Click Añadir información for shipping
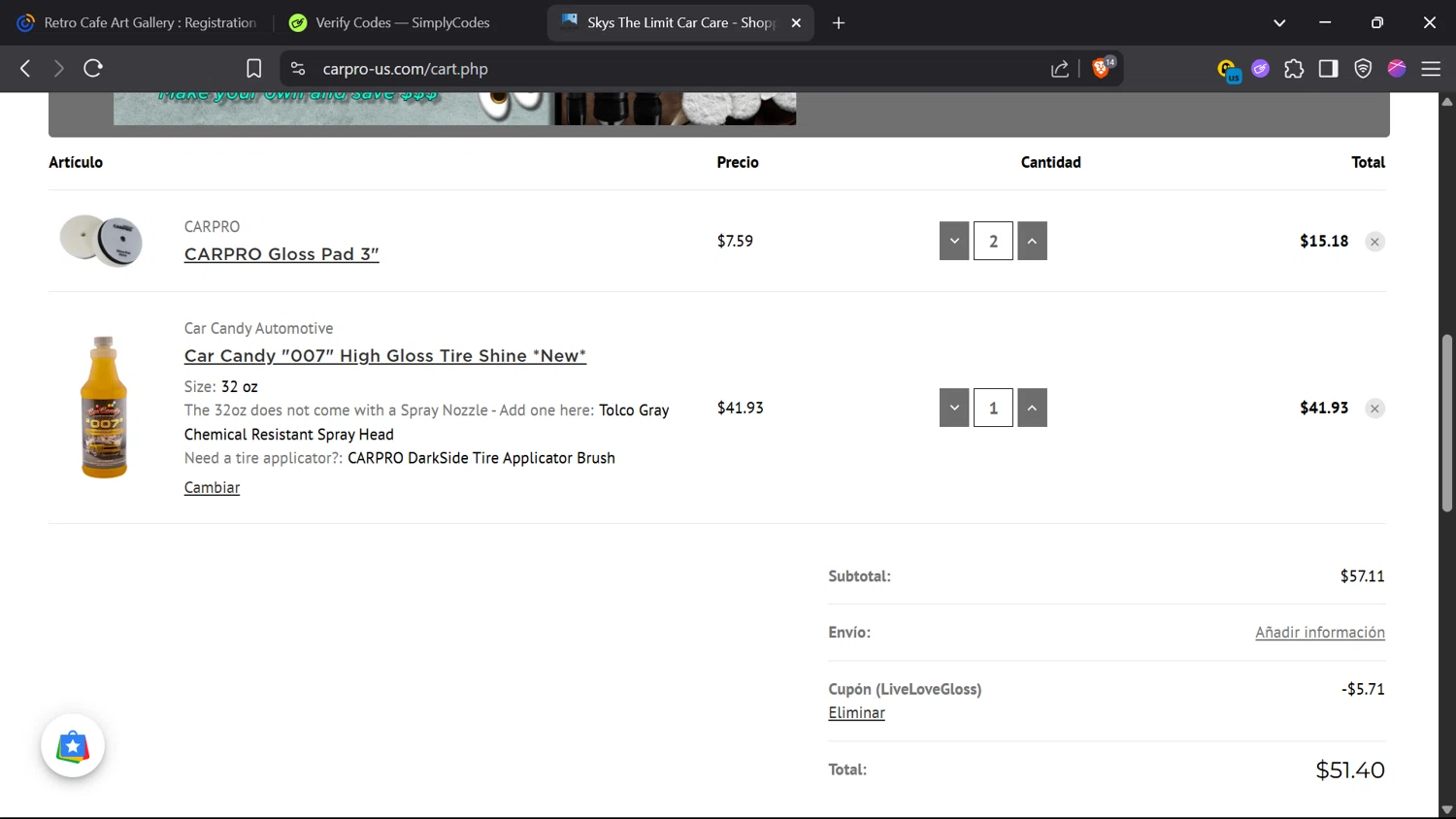The image size is (1456, 819). (1320, 633)
